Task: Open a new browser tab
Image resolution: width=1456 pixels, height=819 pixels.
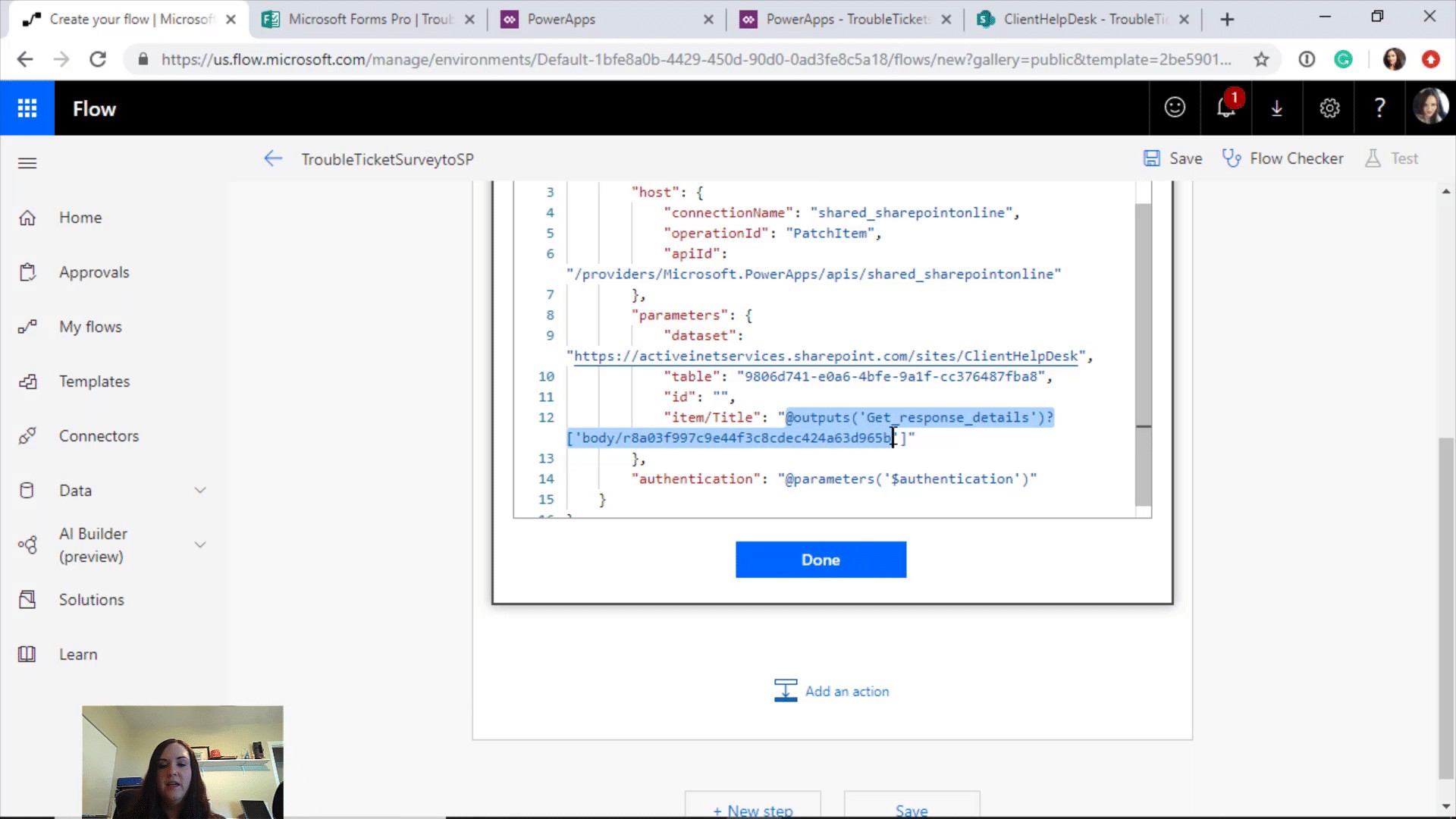Action: tap(1227, 20)
